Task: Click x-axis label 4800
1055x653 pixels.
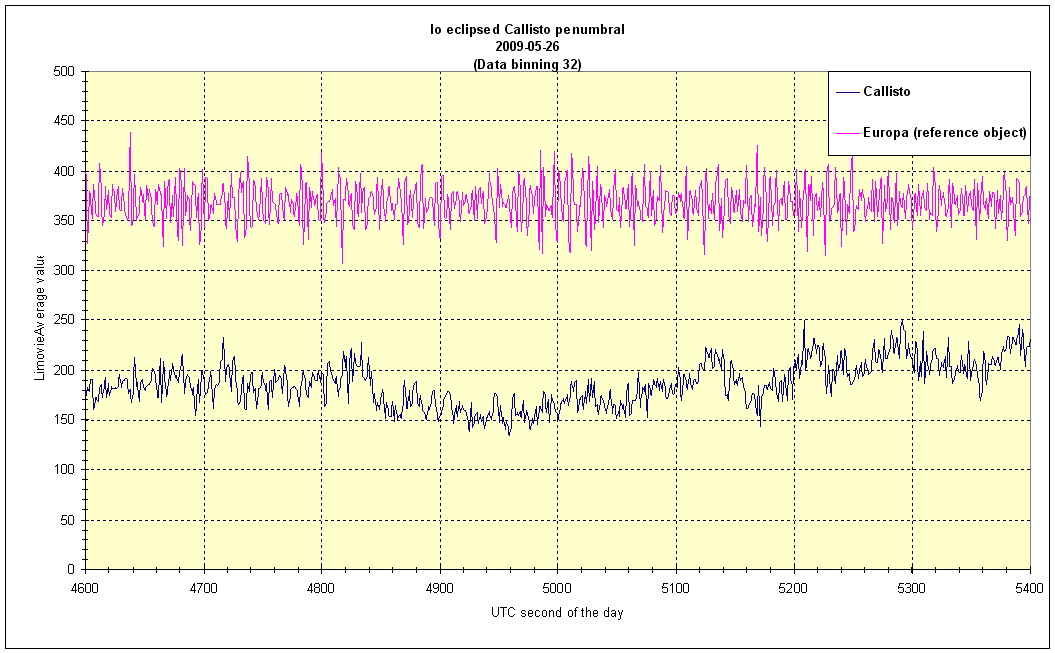Action: (322, 588)
